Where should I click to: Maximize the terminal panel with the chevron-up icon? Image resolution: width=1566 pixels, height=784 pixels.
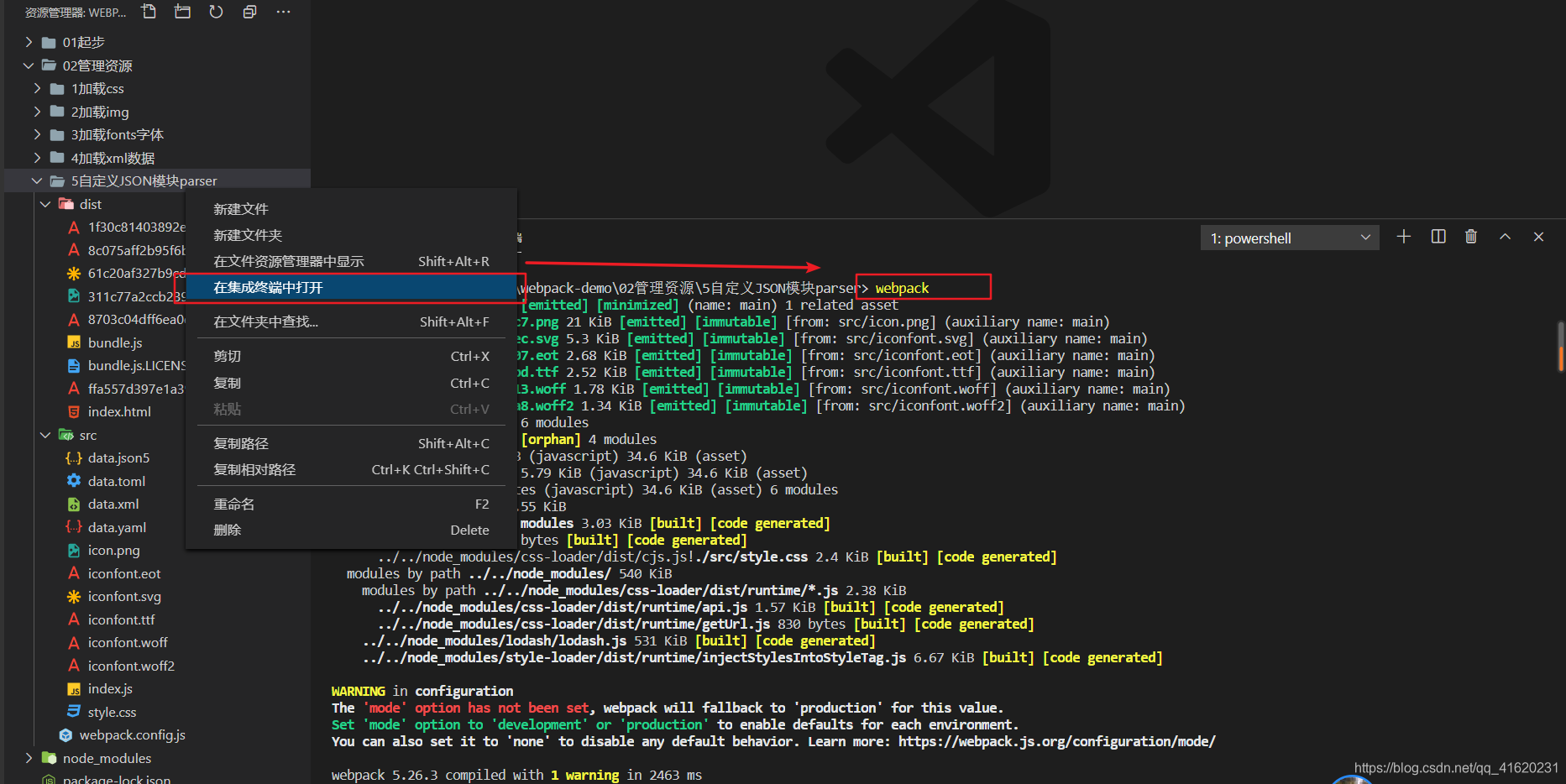(1505, 237)
